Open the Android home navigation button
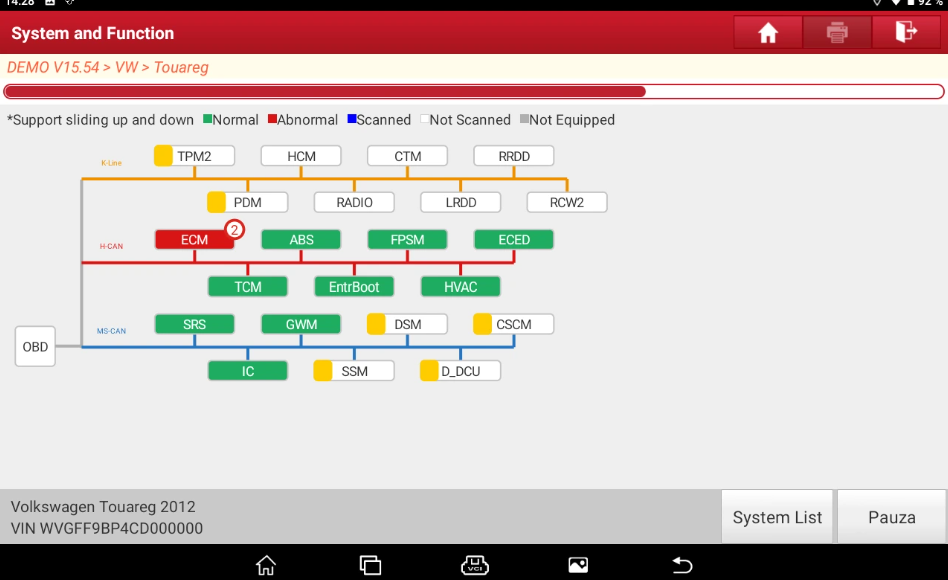Screen dimensions: 948x580 click(x=265, y=565)
